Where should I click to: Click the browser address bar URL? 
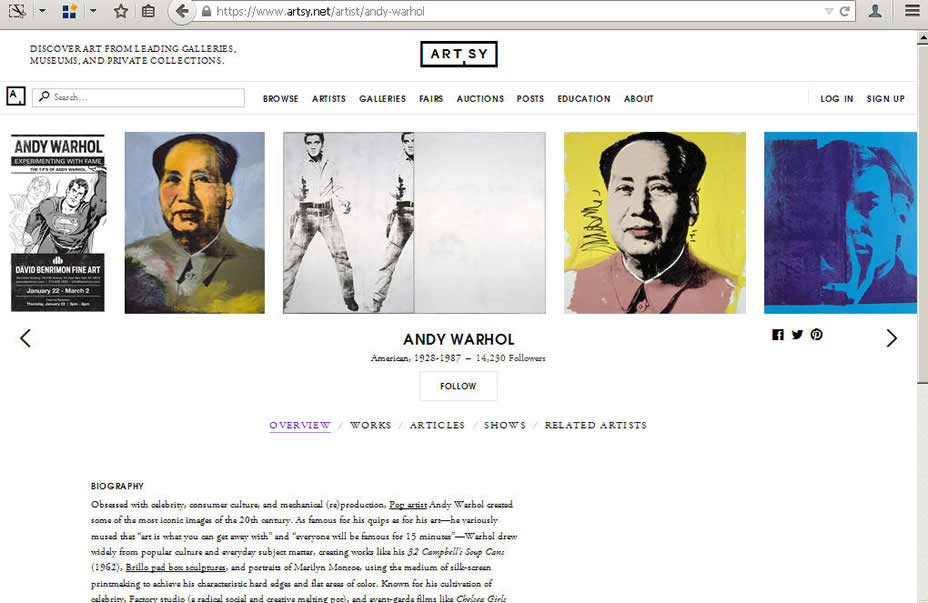click(x=320, y=11)
